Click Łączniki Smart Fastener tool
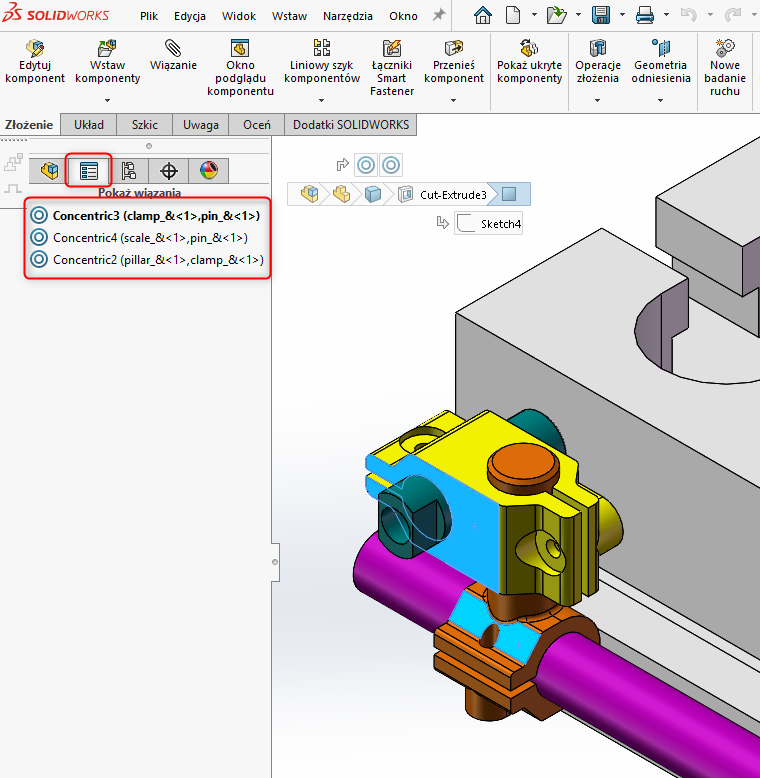 [391, 67]
